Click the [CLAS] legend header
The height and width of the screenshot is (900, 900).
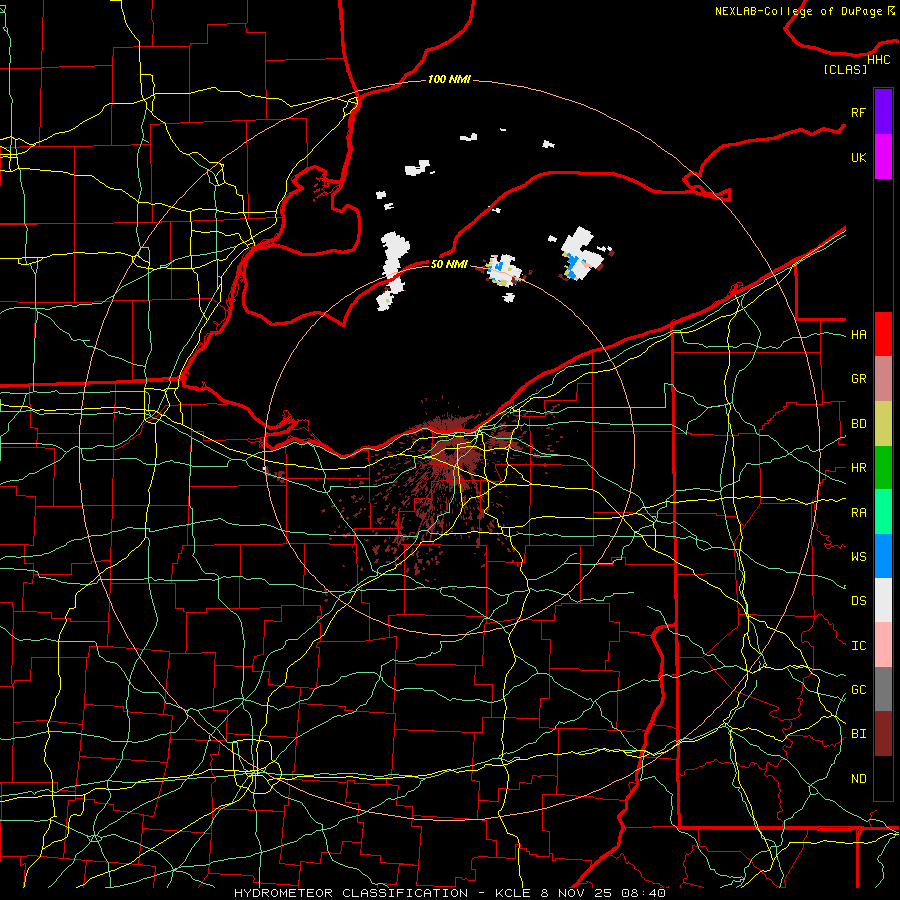(x=845, y=69)
